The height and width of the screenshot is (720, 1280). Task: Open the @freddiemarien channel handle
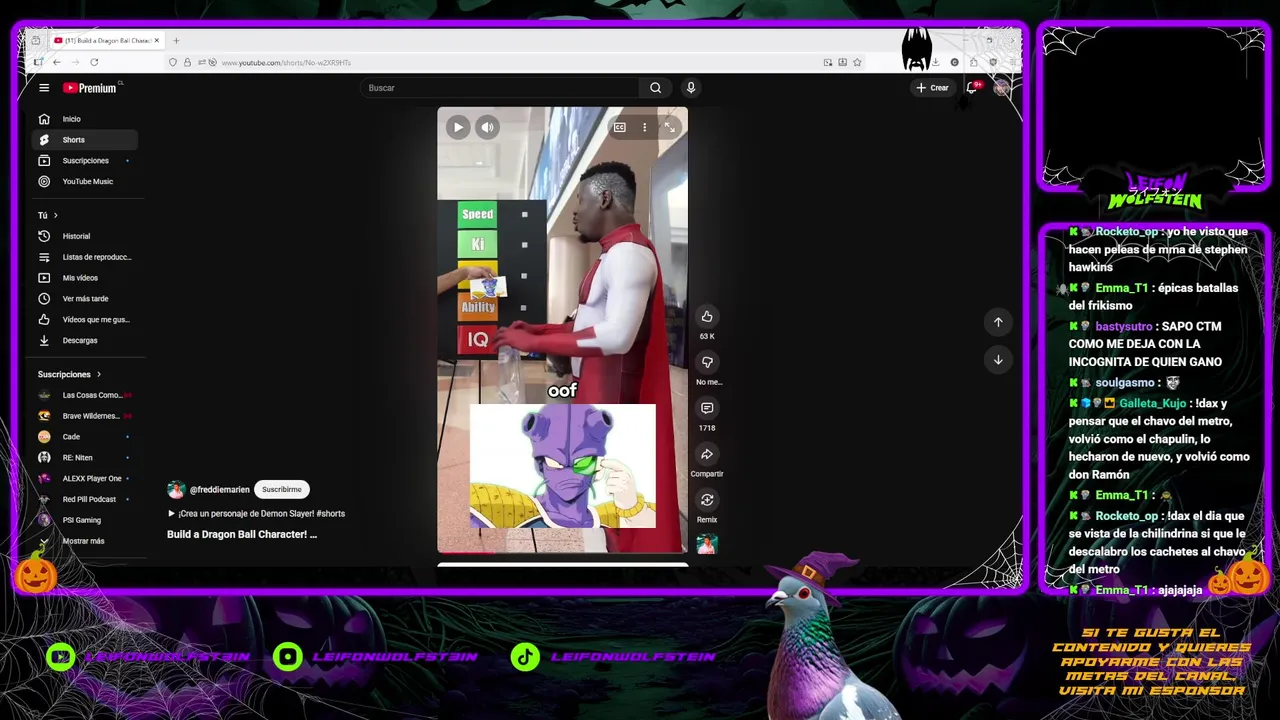pos(220,490)
